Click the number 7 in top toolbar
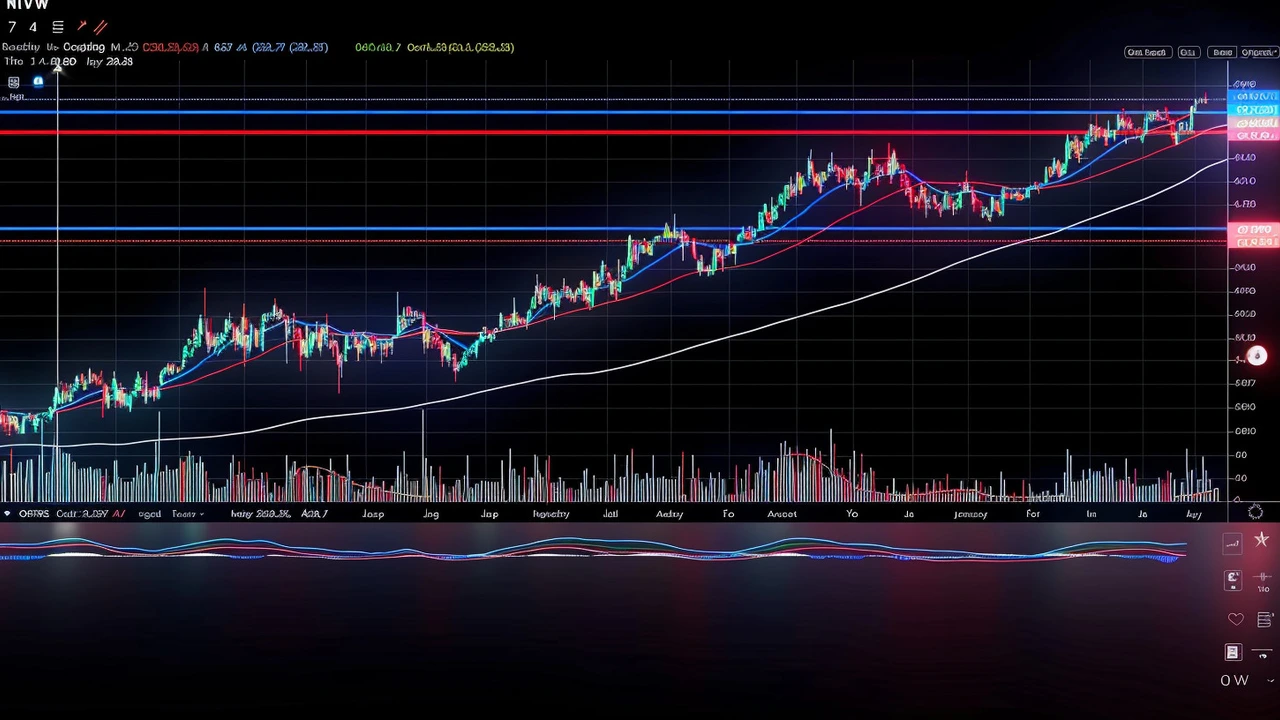The height and width of the screenshot is (720, 1280). 12,27
